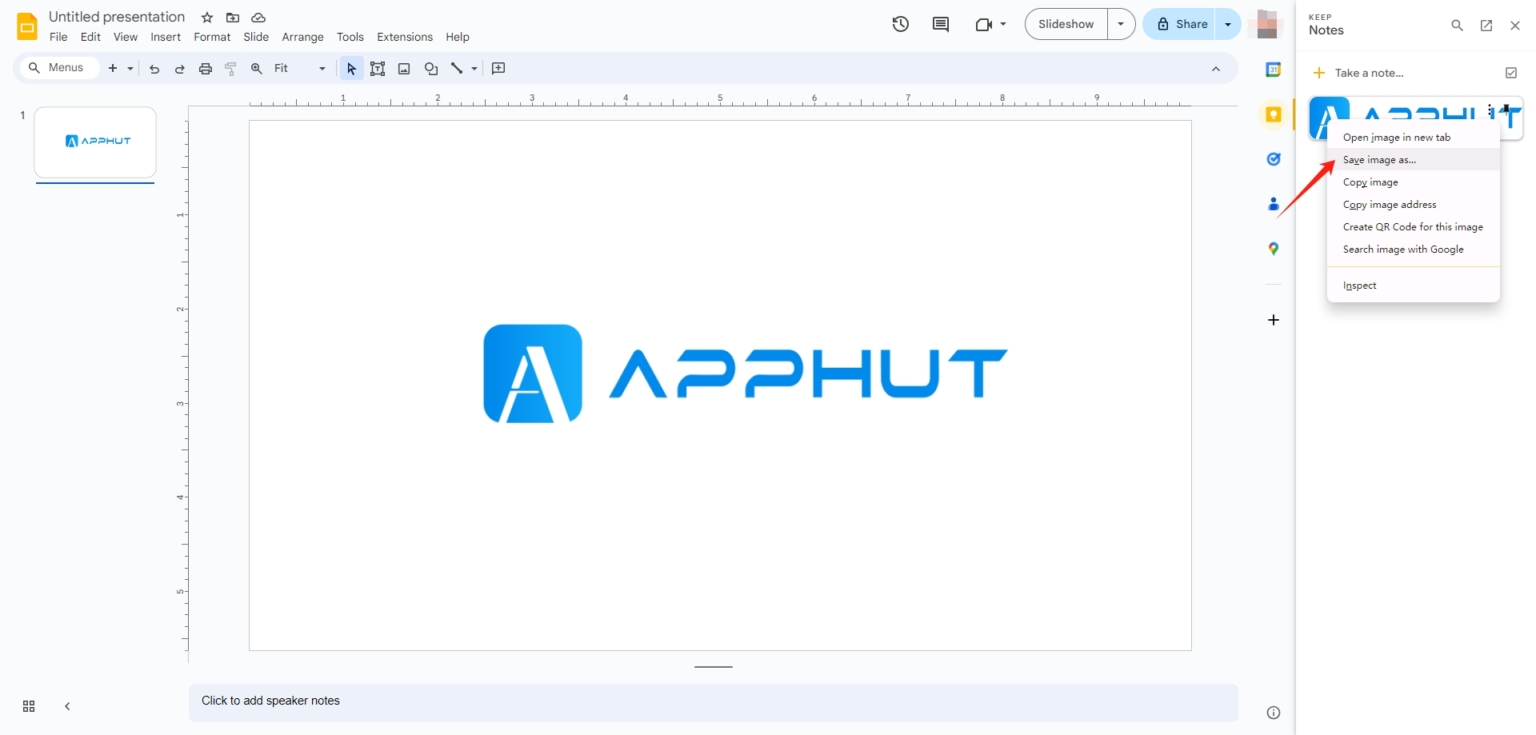Viewport: 1536px width, 735px height.
Task: Check the Take a note checkbox in Keep
Action: coord(1510,72)
